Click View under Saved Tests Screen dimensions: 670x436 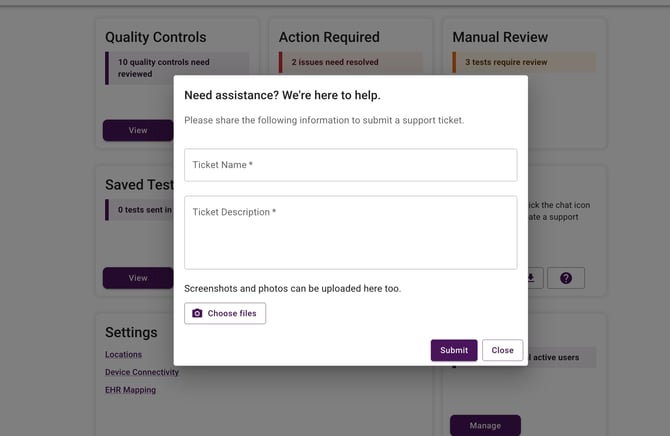click(x=138, y=277)
